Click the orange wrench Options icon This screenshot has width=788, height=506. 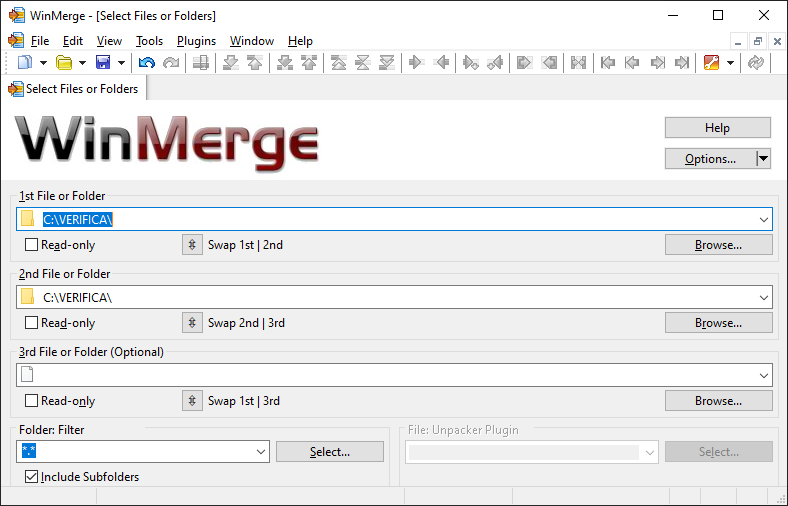tap(711, 62)
